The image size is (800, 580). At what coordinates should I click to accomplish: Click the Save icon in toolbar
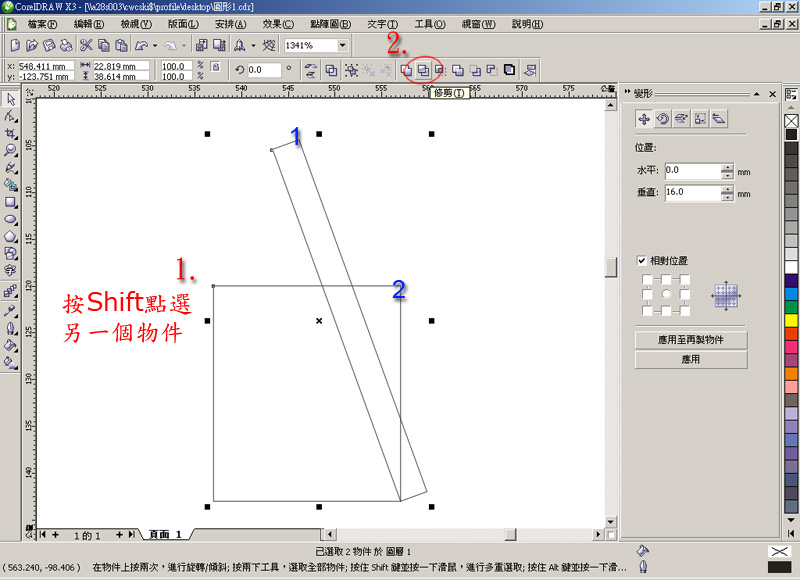pyautogui.click(x=48, y=45)
